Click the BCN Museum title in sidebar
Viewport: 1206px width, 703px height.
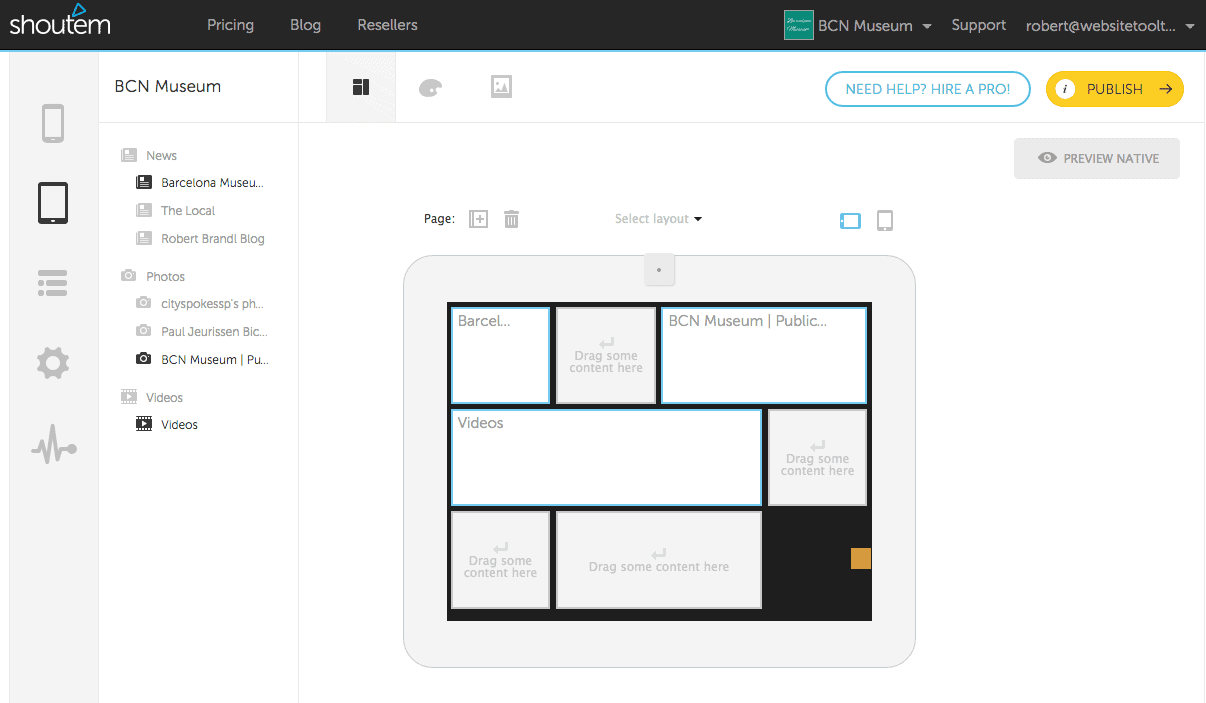168,87
